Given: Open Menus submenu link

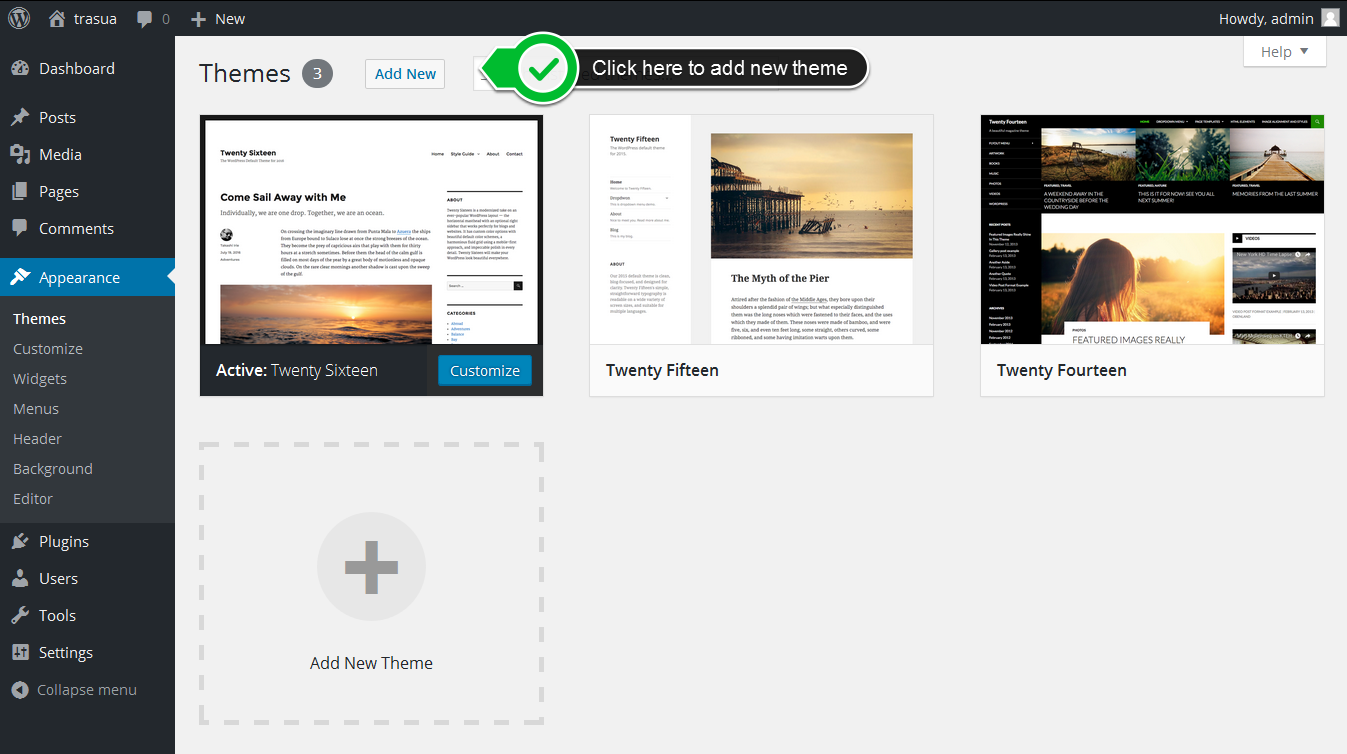Looking at the screenshot, I should [x=36, y=409].
